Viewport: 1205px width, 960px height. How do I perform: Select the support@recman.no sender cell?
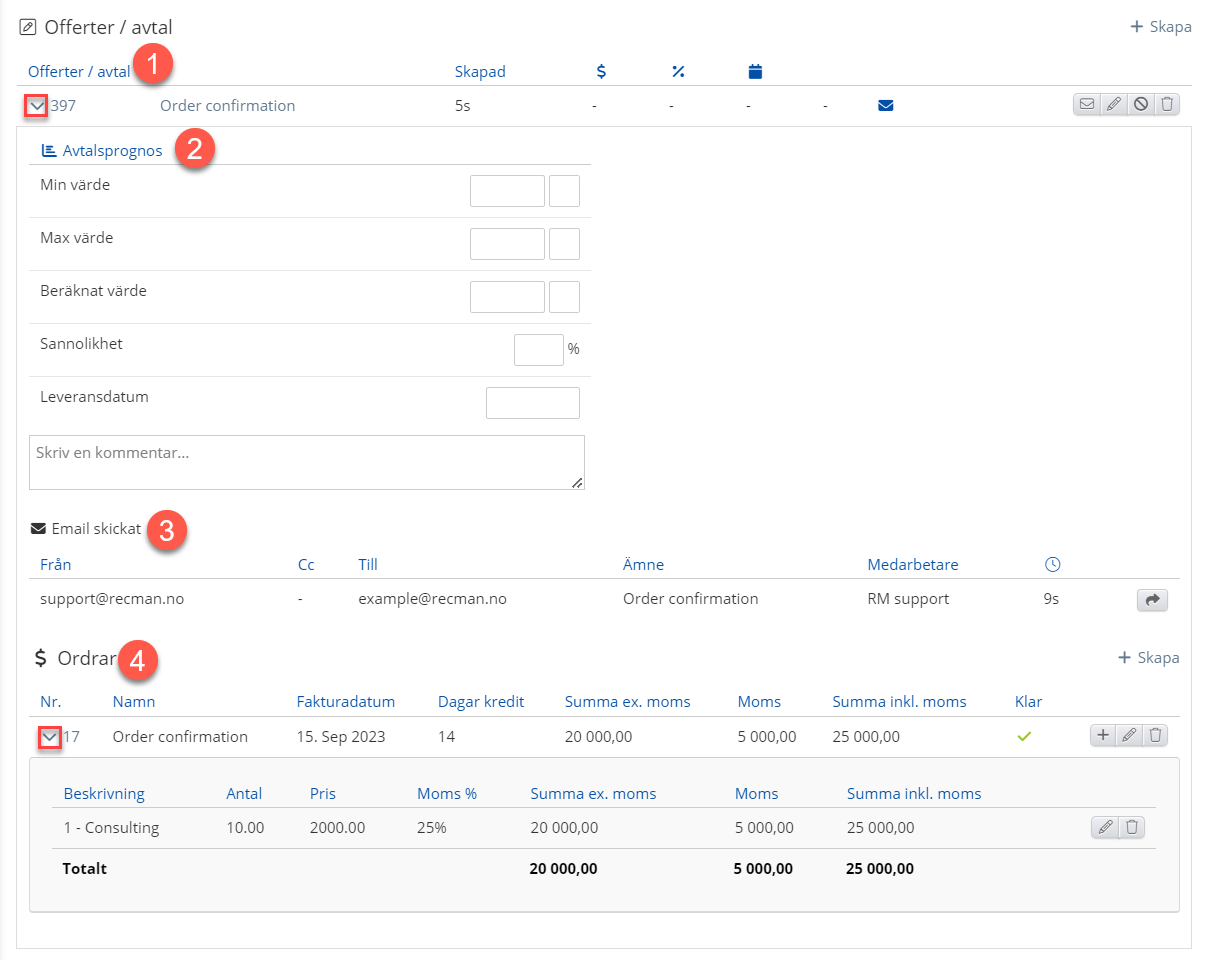pyautogui.click(x=112, y=599)
